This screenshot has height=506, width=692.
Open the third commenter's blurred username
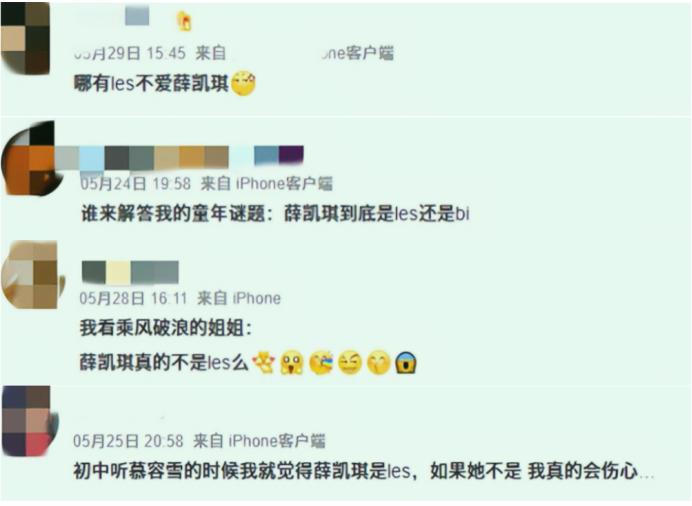click(130, 272)
